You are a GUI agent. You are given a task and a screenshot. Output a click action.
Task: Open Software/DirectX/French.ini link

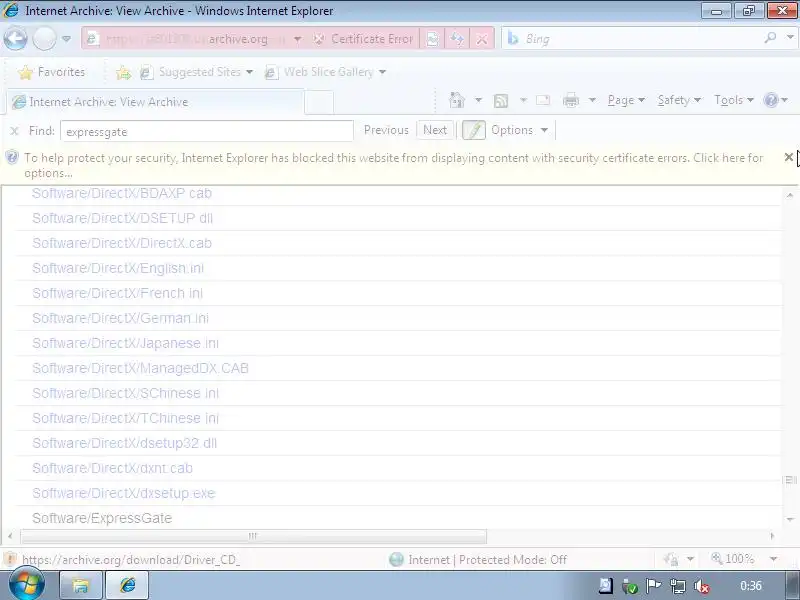click(117, 293)
